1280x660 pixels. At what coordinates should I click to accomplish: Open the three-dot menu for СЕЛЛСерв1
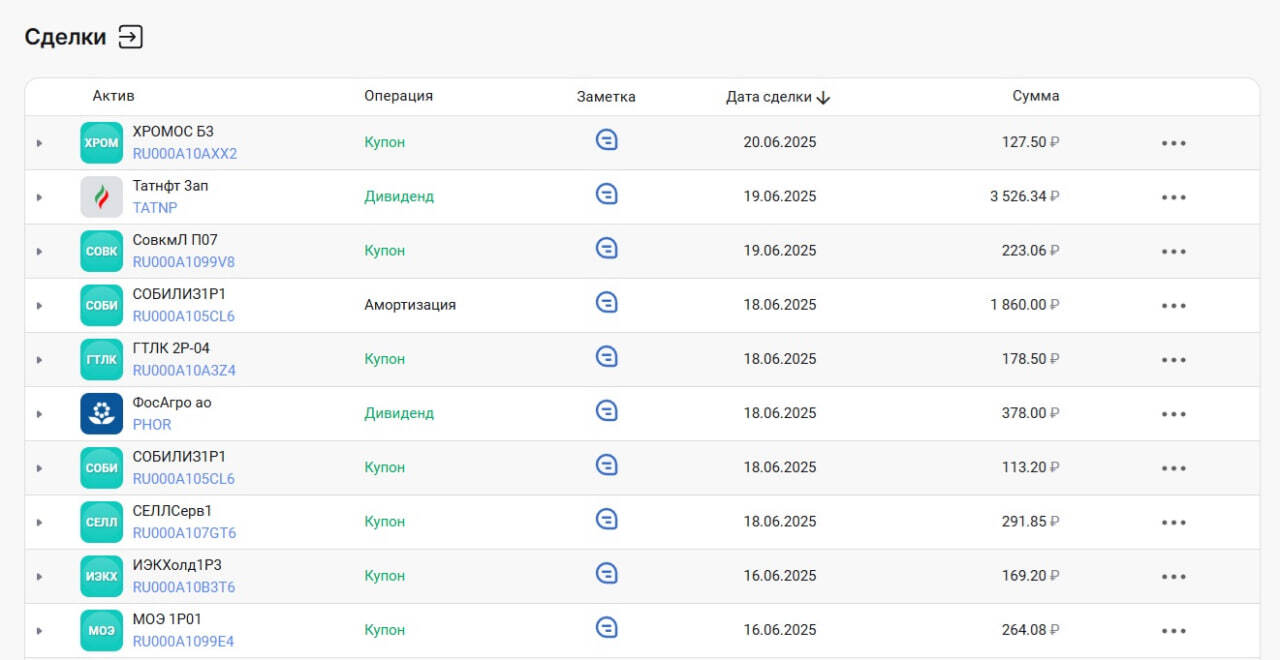[x=1173, y=522]
